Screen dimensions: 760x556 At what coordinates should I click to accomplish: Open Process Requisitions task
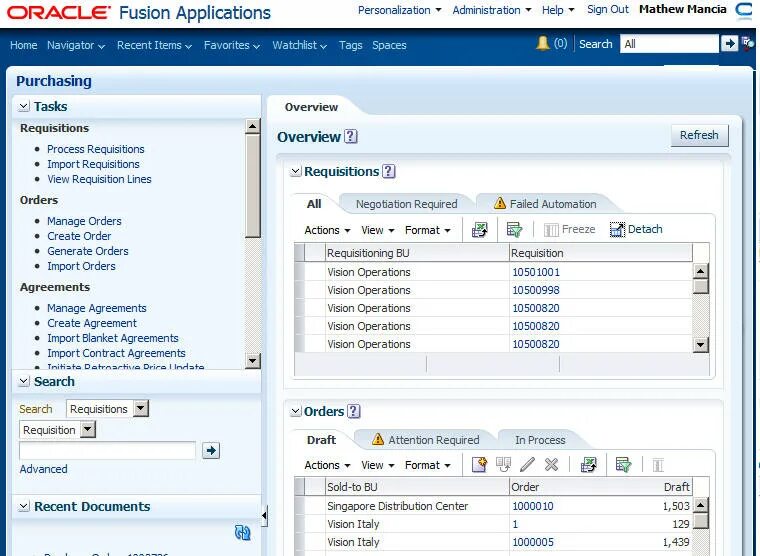(95, 149)
